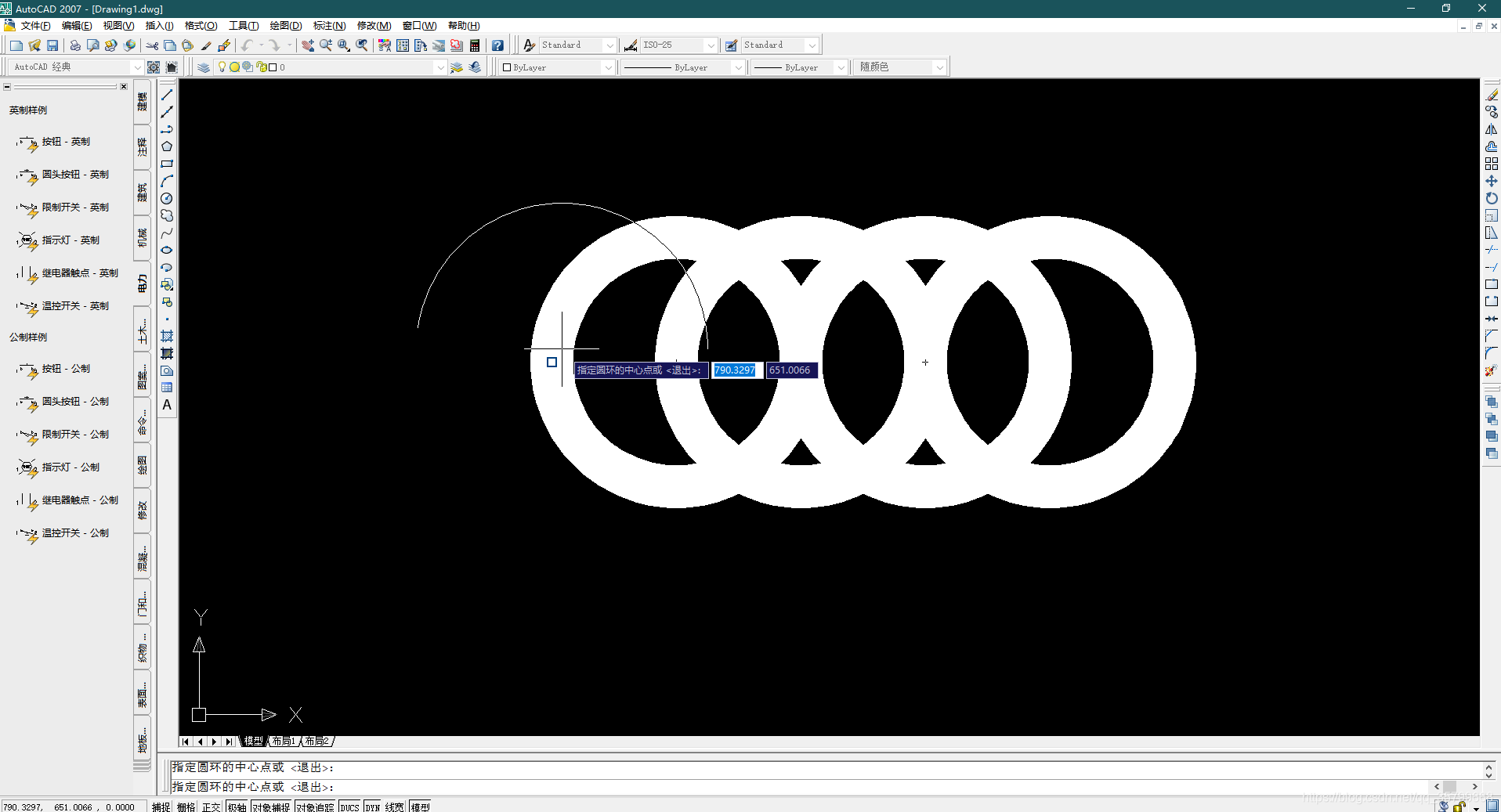Screen dimensions: 1501x812
Task: Toggle 线宽 lineweight display in status bar
Action: pyautogui.click(x=395, y=807)
